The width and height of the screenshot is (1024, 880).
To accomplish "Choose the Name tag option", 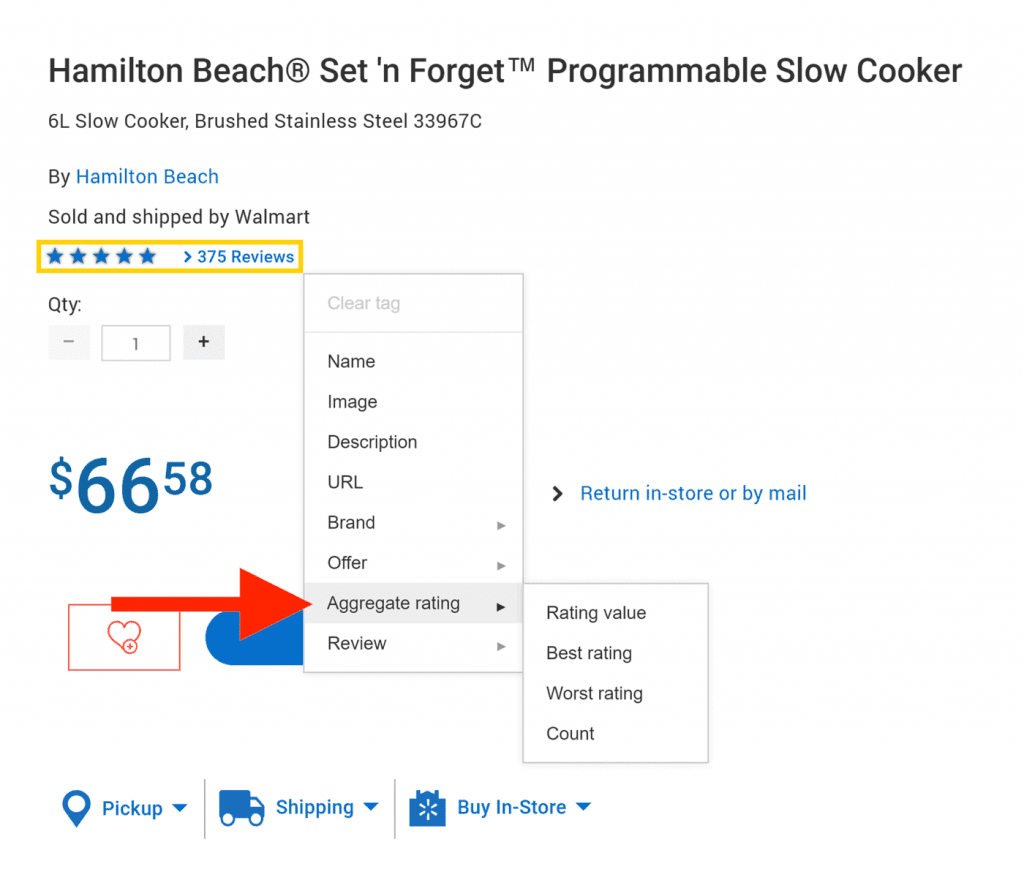I will (351, 362).
